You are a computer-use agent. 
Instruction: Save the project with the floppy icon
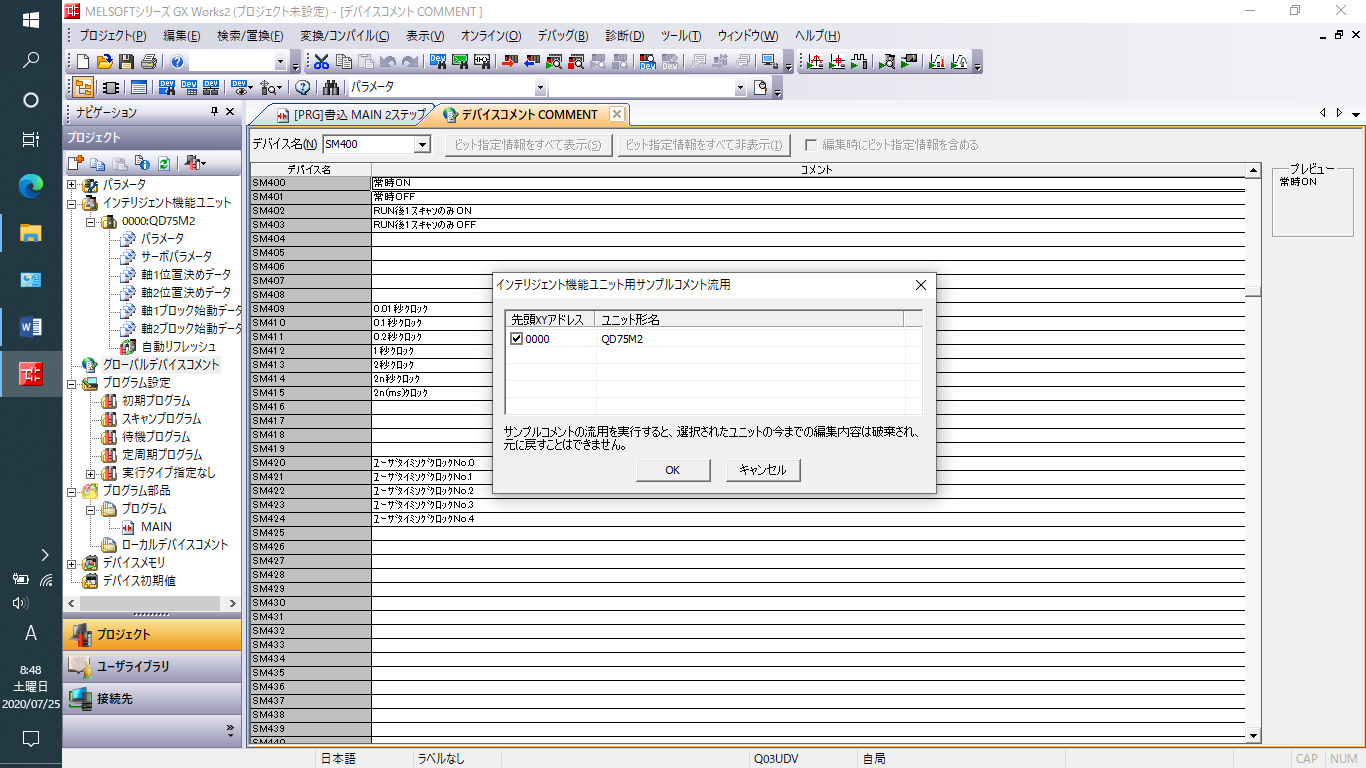[127, 61]
